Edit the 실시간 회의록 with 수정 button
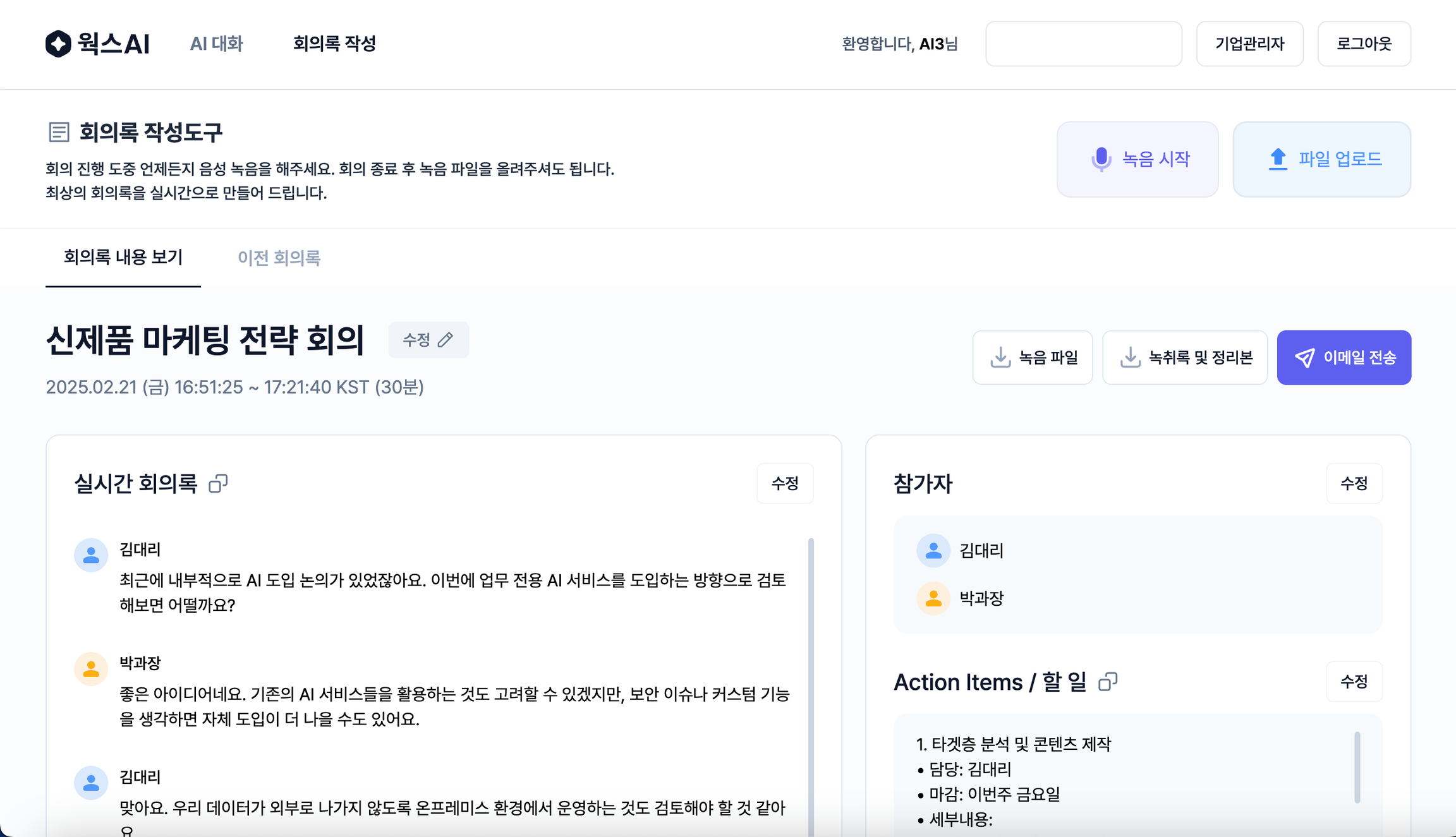The image size is (1456, 837). coord(785,483)
